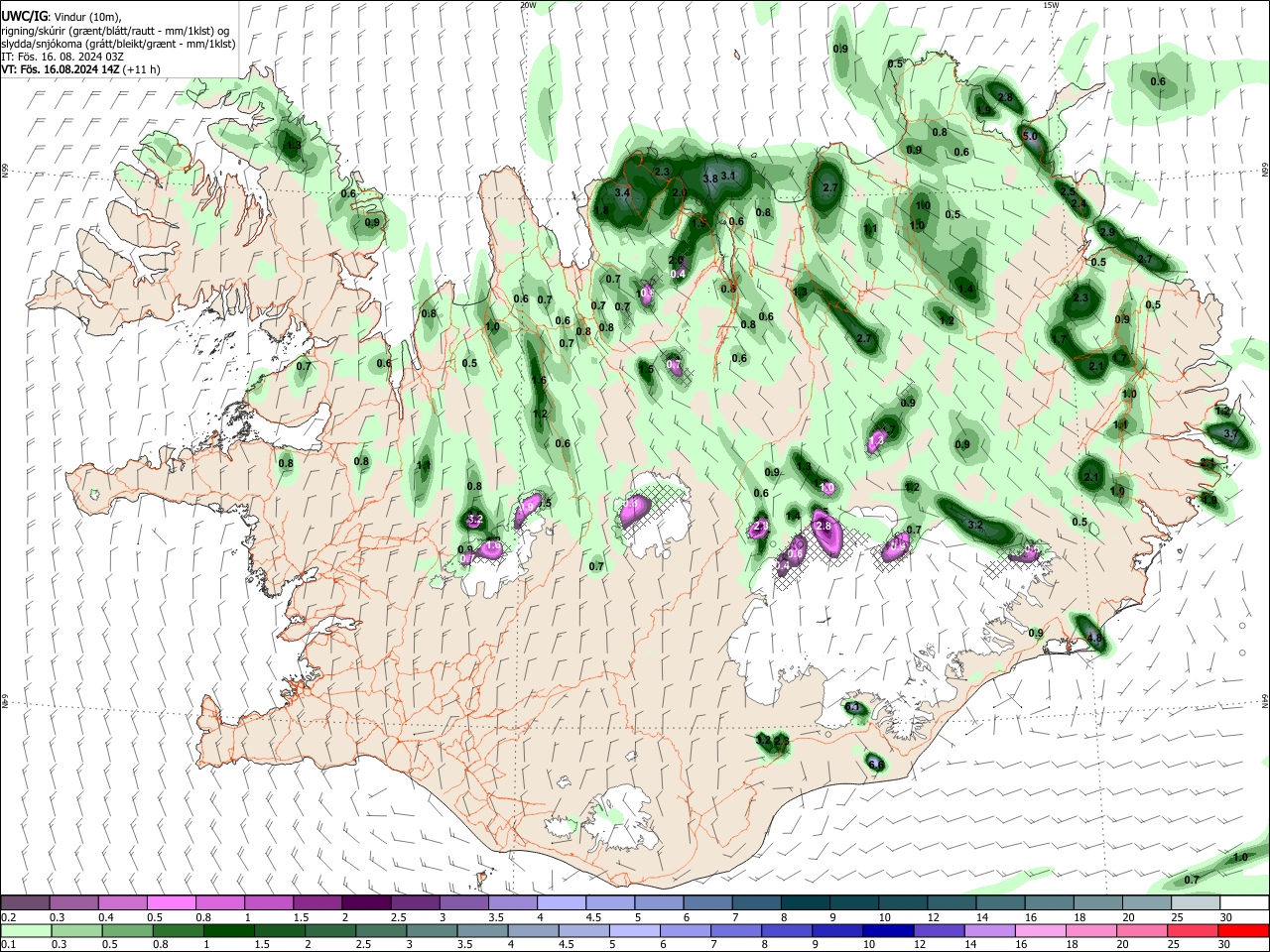Image resolution: width=1270 pixels, height=952 pixels.
Task: Pick the pale green 0.1 swatch in the rain scale
Action: 26,930
